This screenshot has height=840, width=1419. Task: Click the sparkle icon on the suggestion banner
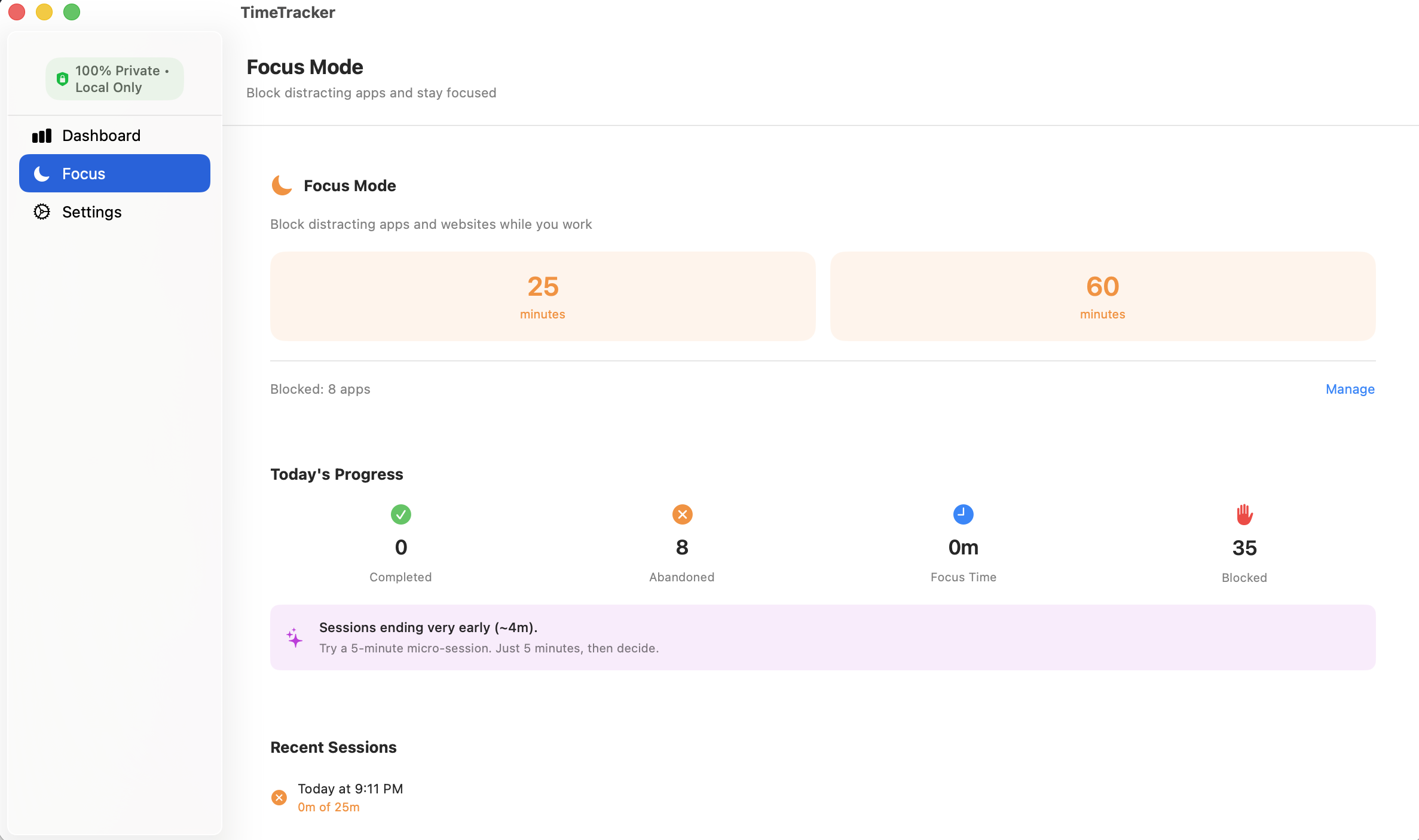pyautogui.click(x=294, y=637)
